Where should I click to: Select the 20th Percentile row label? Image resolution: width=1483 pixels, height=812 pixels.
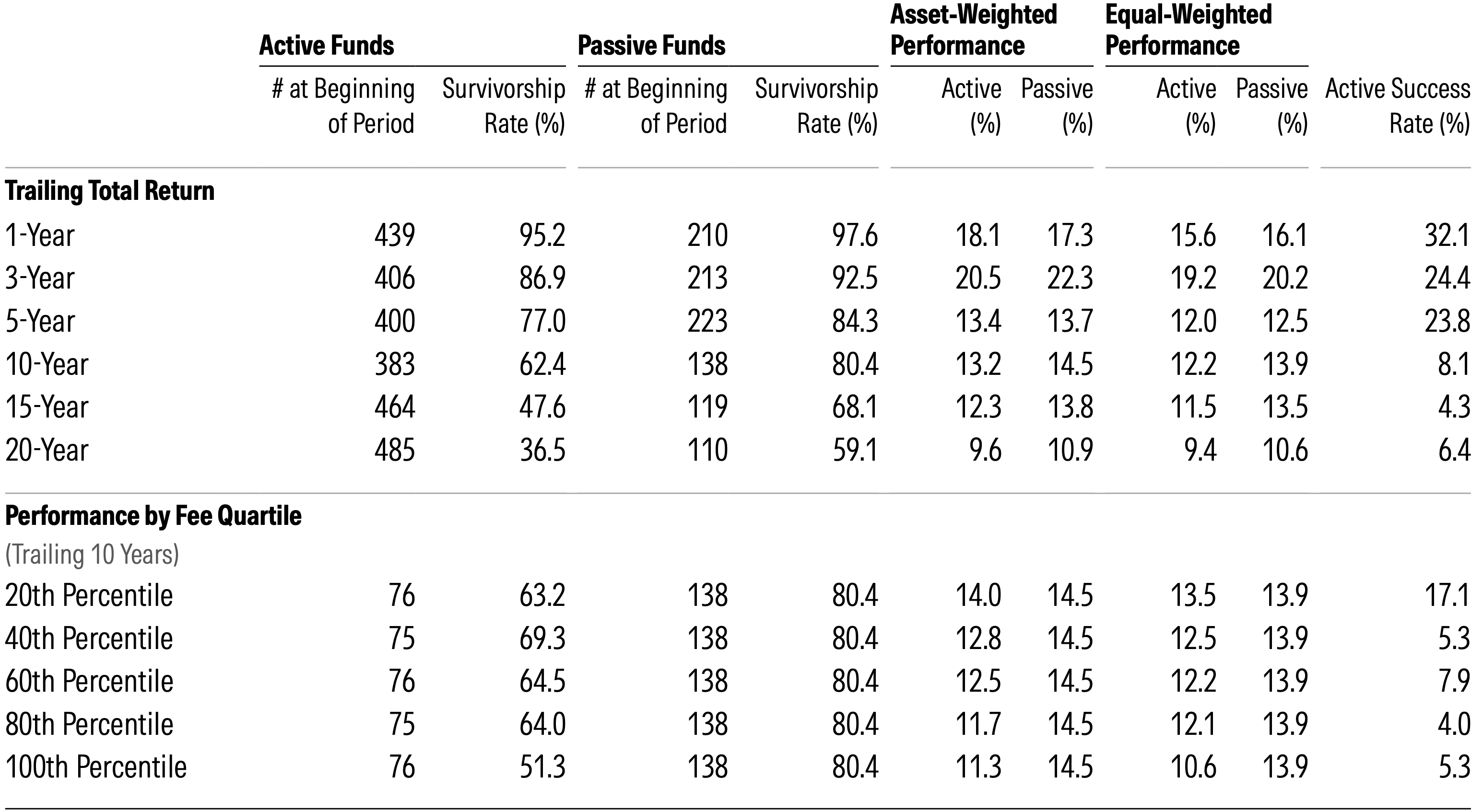tap(89, 595)
